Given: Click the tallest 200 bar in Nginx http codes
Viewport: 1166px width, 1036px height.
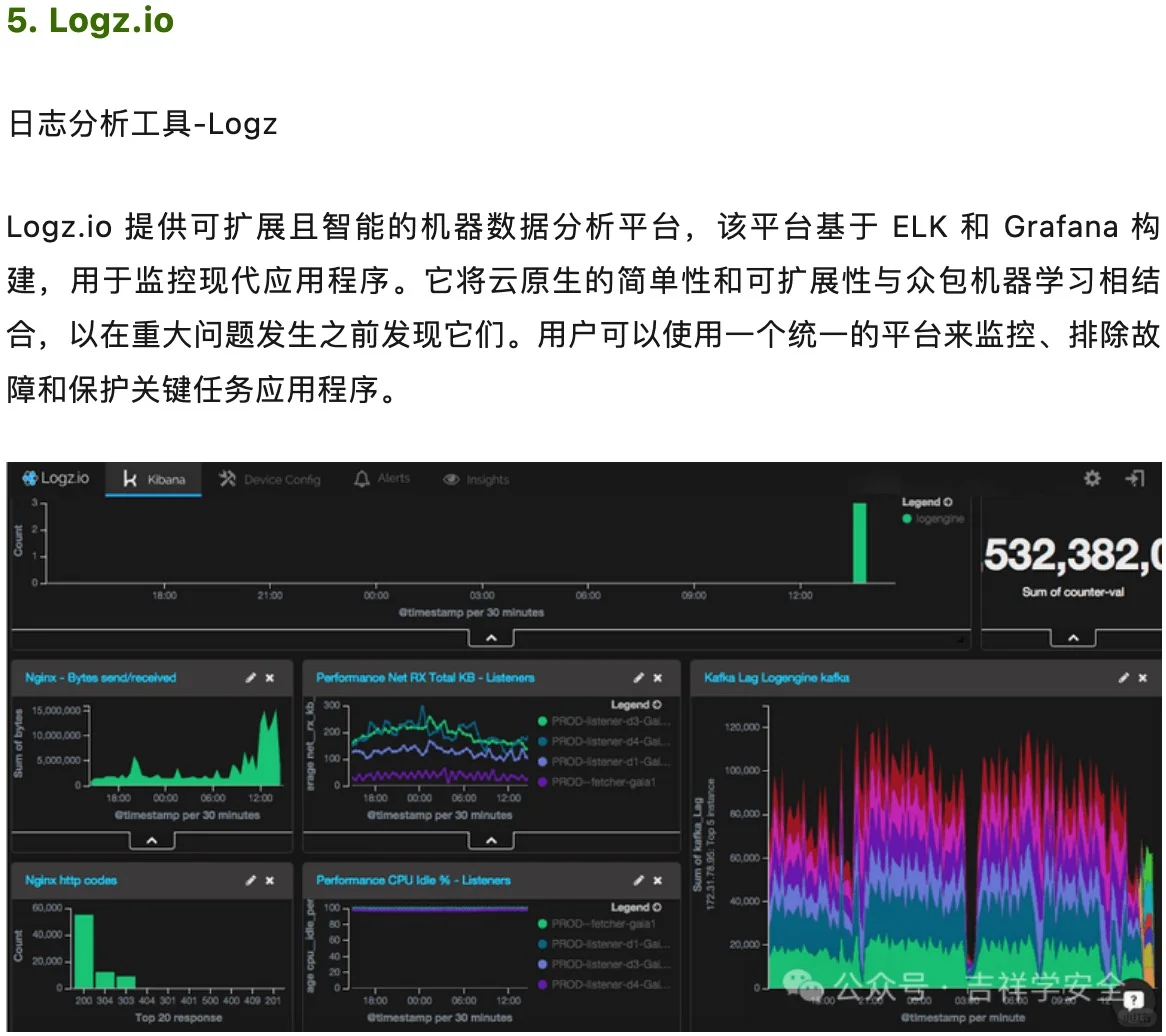Looking at the screenshot, I should click(84, 951).
